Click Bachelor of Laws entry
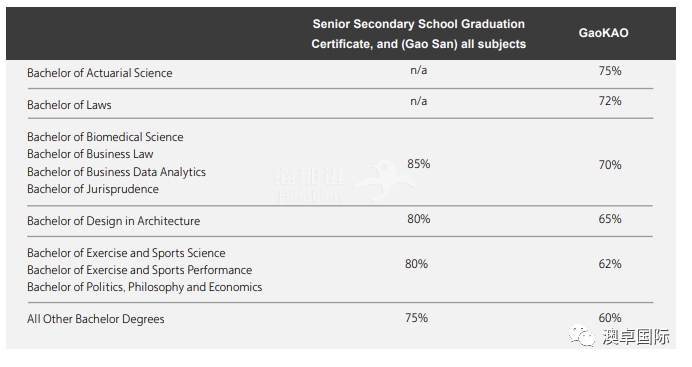This screenshot has height=367, width=692. click(69, 105)
